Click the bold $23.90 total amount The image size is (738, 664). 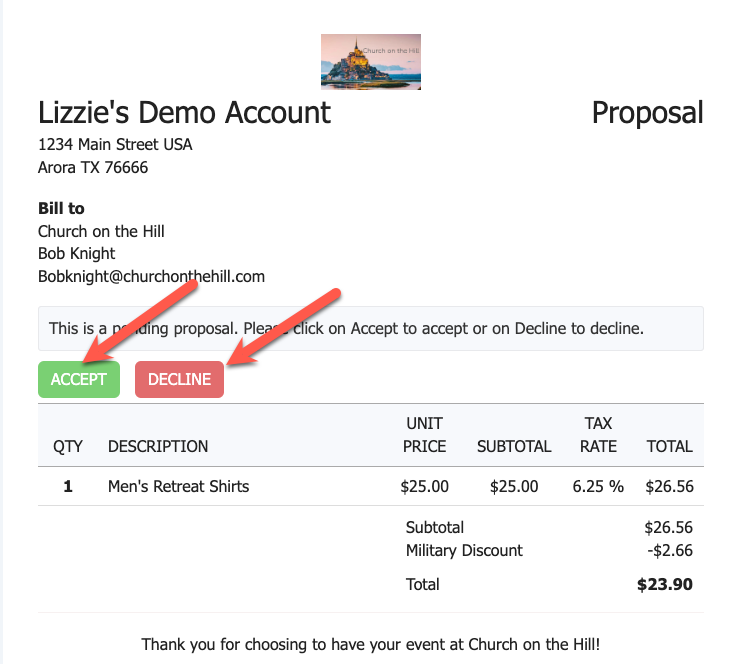click(x=665, y=584)
